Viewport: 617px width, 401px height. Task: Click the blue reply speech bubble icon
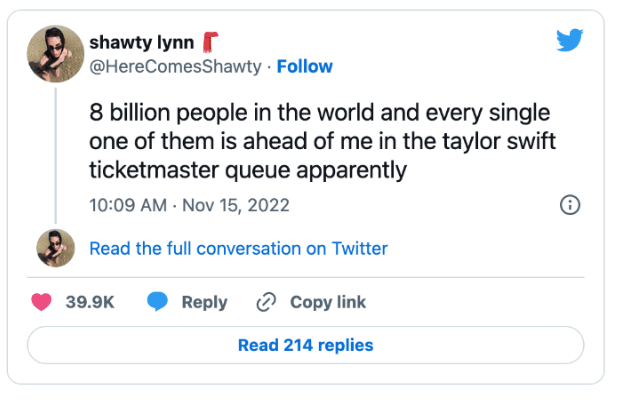pyautogui.click(x=157, y=302)
